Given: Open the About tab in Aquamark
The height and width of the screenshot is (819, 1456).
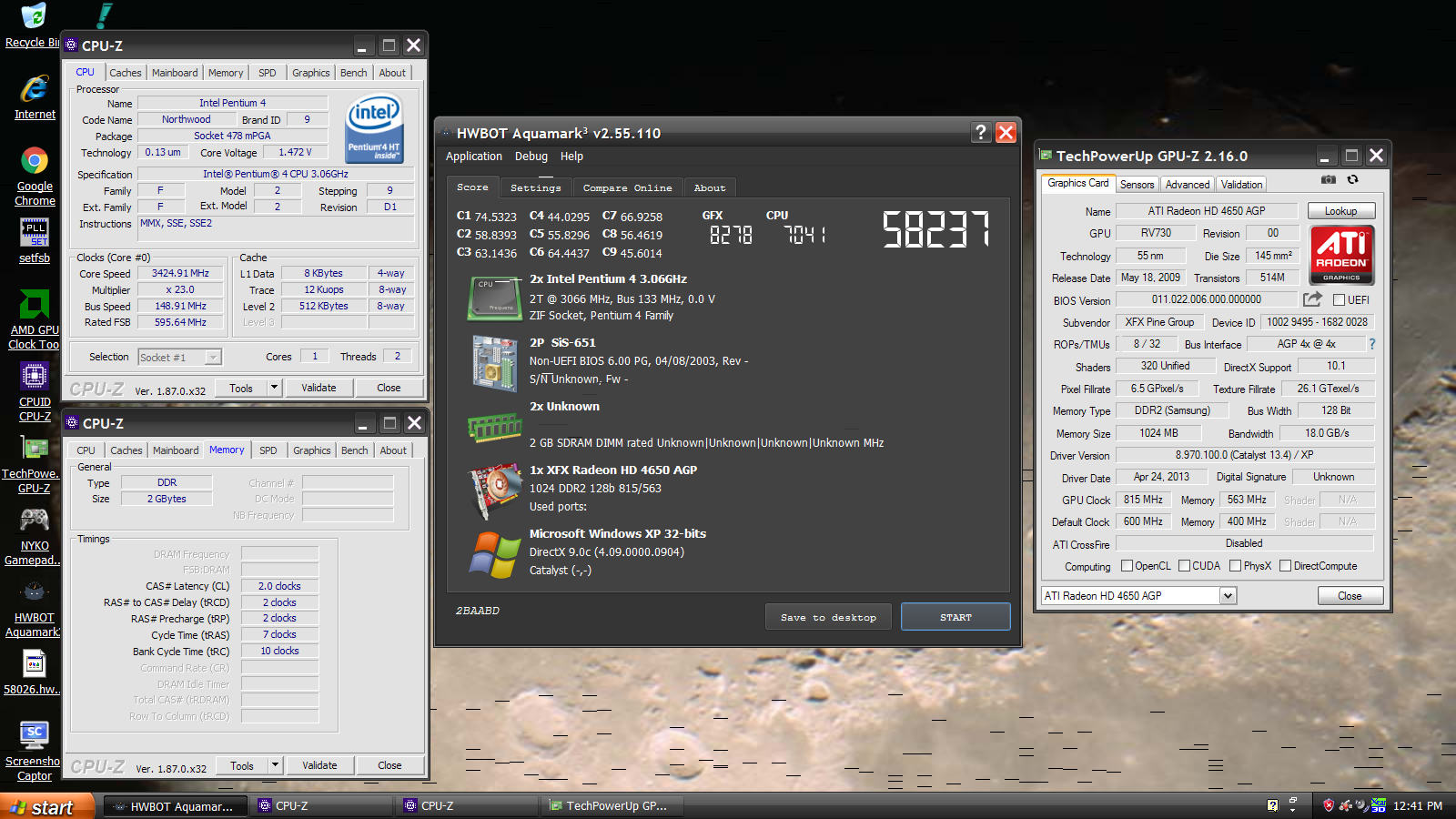Looking at the screenshot, I should pyautogui.click(x=710, y=187).
